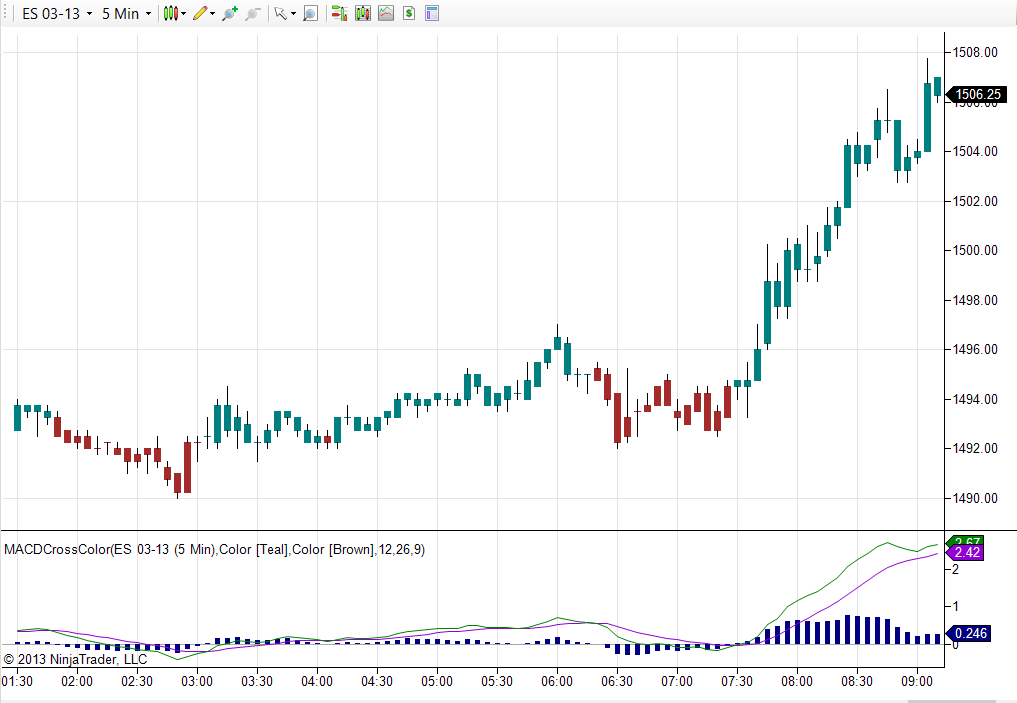
Task: Click the MACDCrossColor indicator label
Action: tap(215, 549)
